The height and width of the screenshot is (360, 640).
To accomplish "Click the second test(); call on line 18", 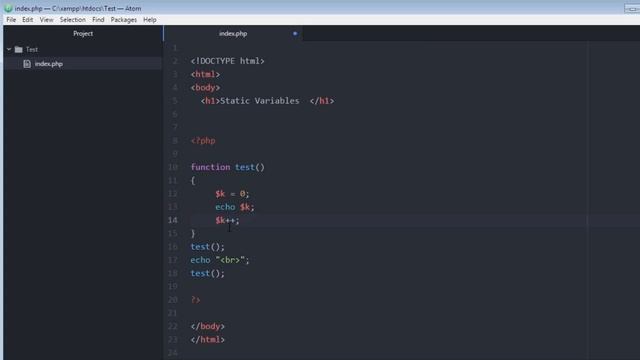I will point(207,273).
